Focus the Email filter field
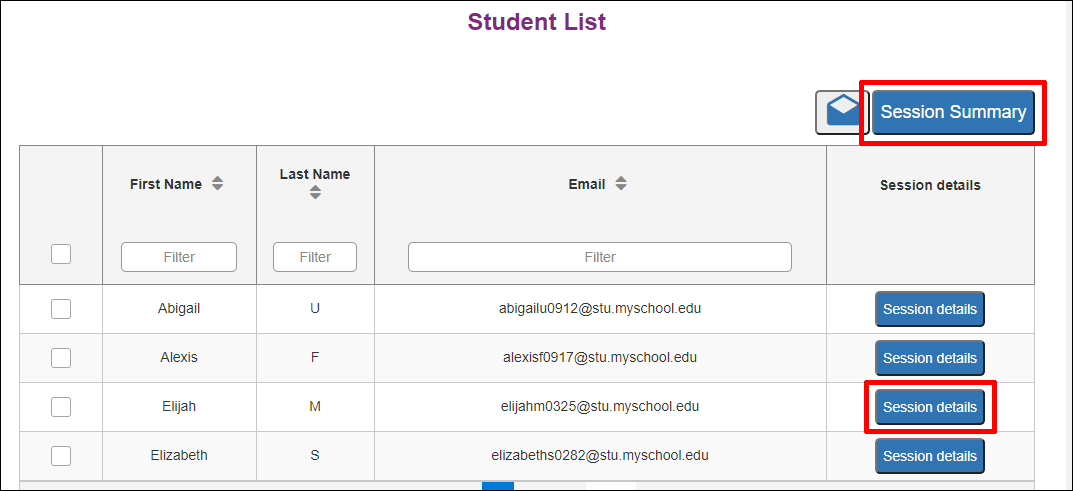This screenshot has width=1073, height=491. click(600, 257)
